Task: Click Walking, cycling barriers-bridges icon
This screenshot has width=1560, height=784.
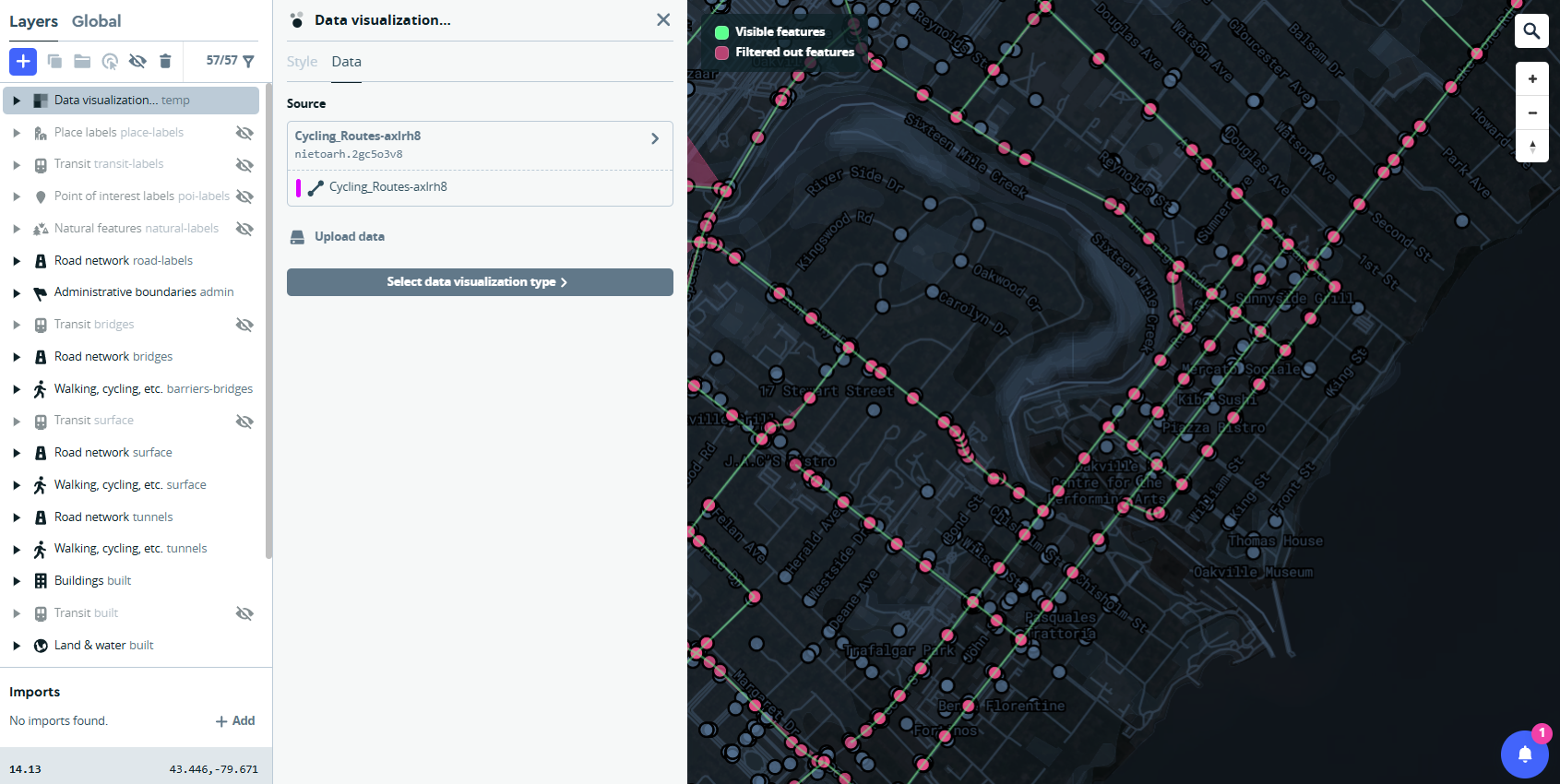Action: tap(41, 389)
